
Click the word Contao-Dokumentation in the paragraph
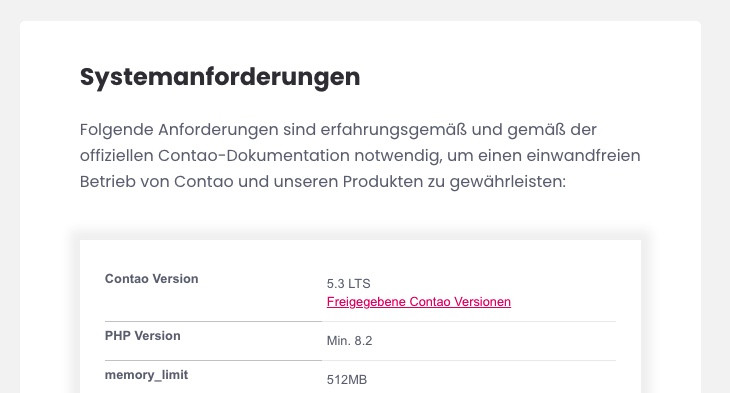pos(253,156)
